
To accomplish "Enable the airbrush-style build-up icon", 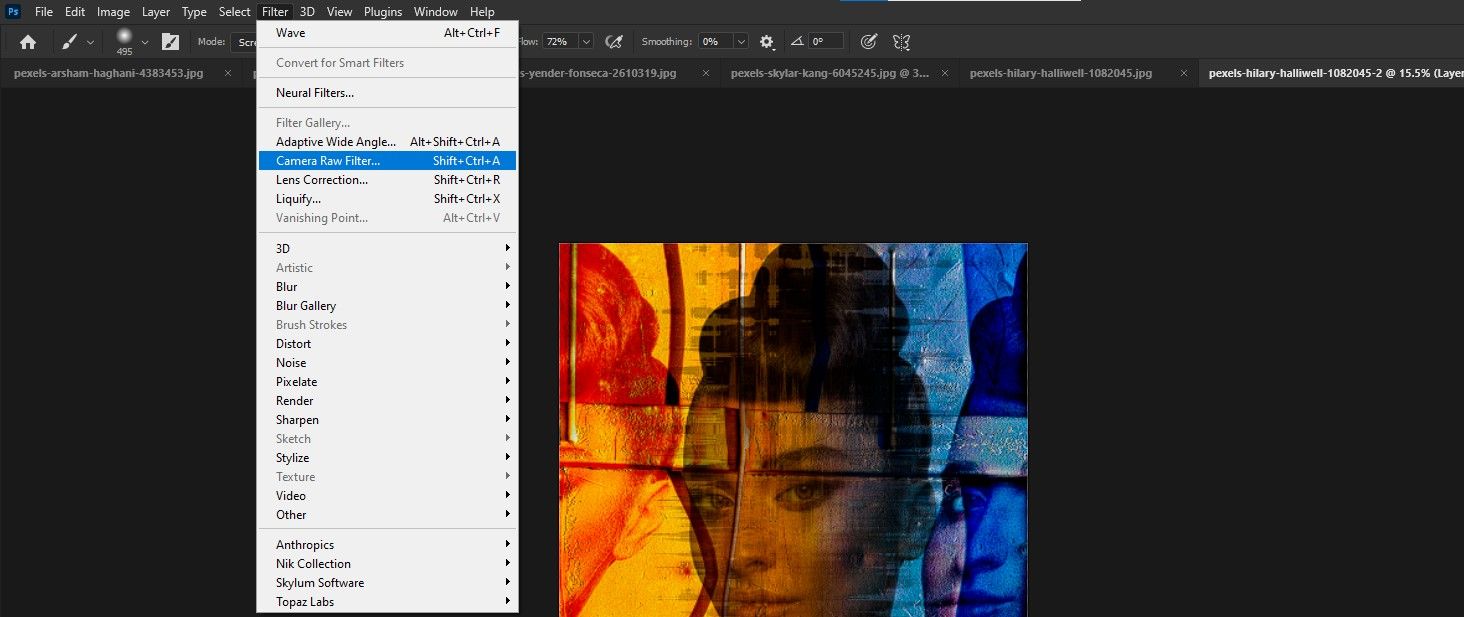I will click(x=614, y=41).
